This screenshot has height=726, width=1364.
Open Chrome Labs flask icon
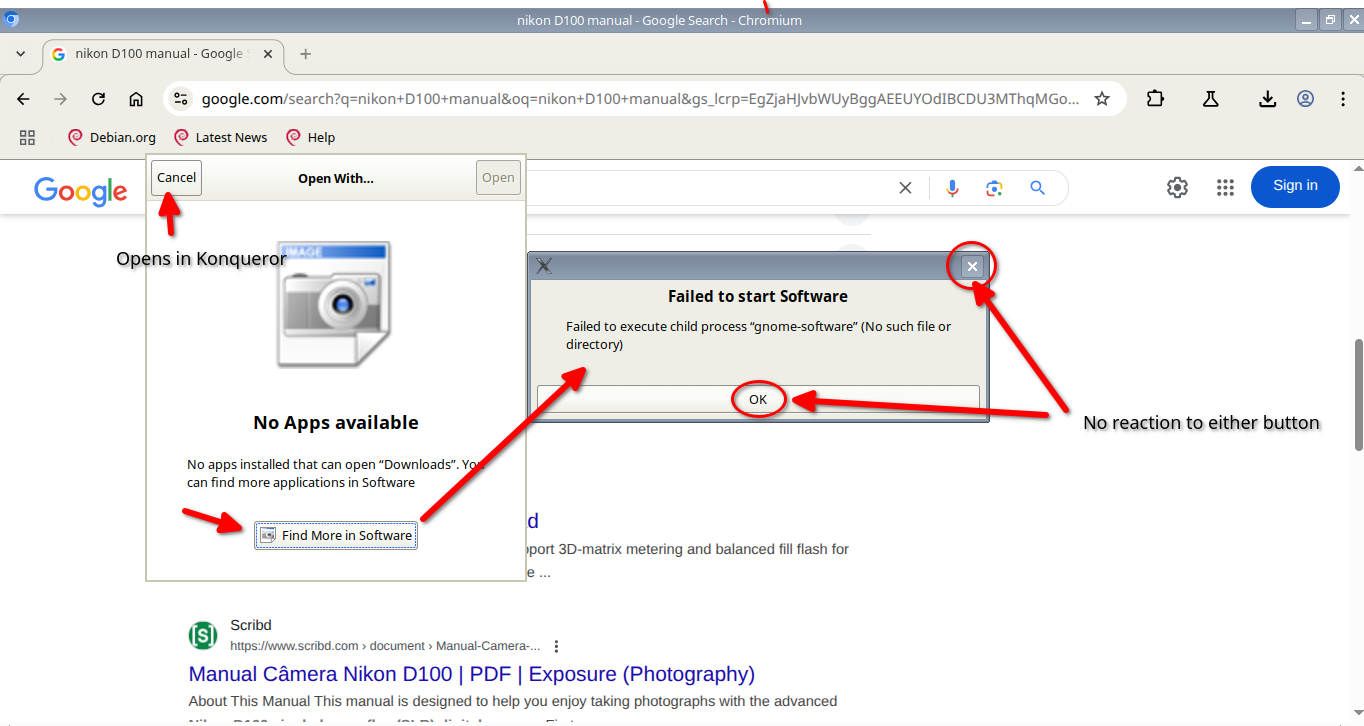(1210, 99)
